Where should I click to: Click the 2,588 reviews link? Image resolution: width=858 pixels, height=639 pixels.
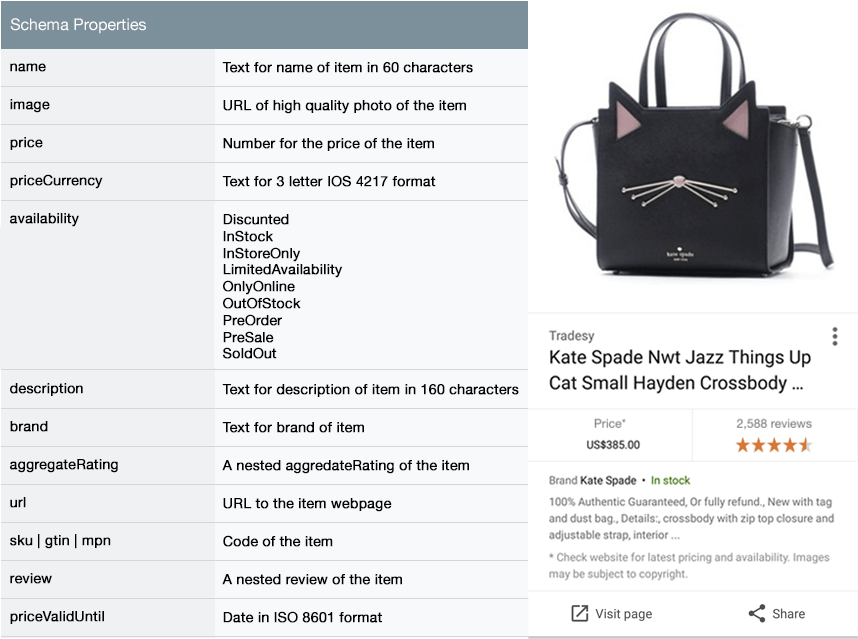(775, 423)
